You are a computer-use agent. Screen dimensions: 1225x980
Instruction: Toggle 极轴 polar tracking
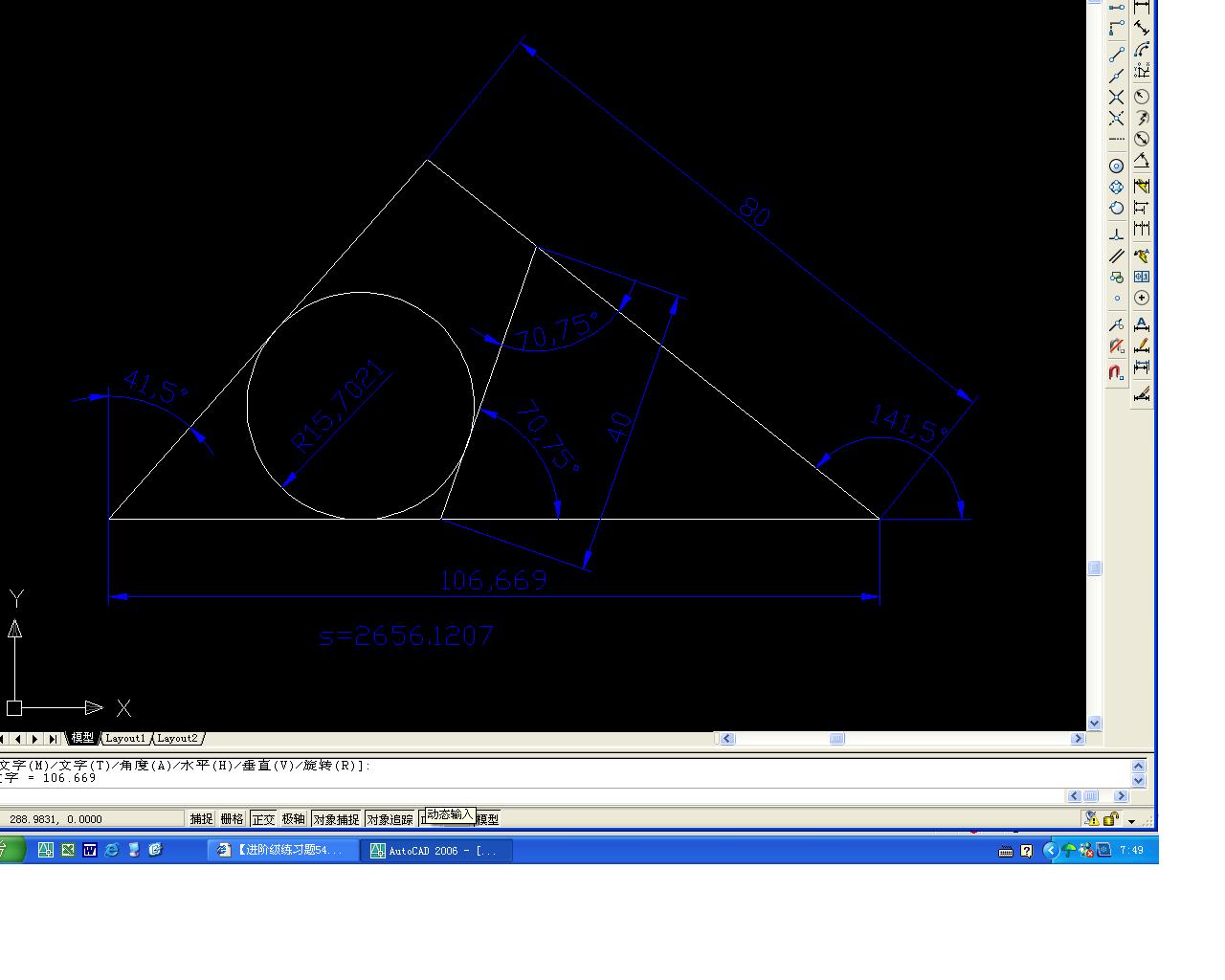tap(293, 819)
